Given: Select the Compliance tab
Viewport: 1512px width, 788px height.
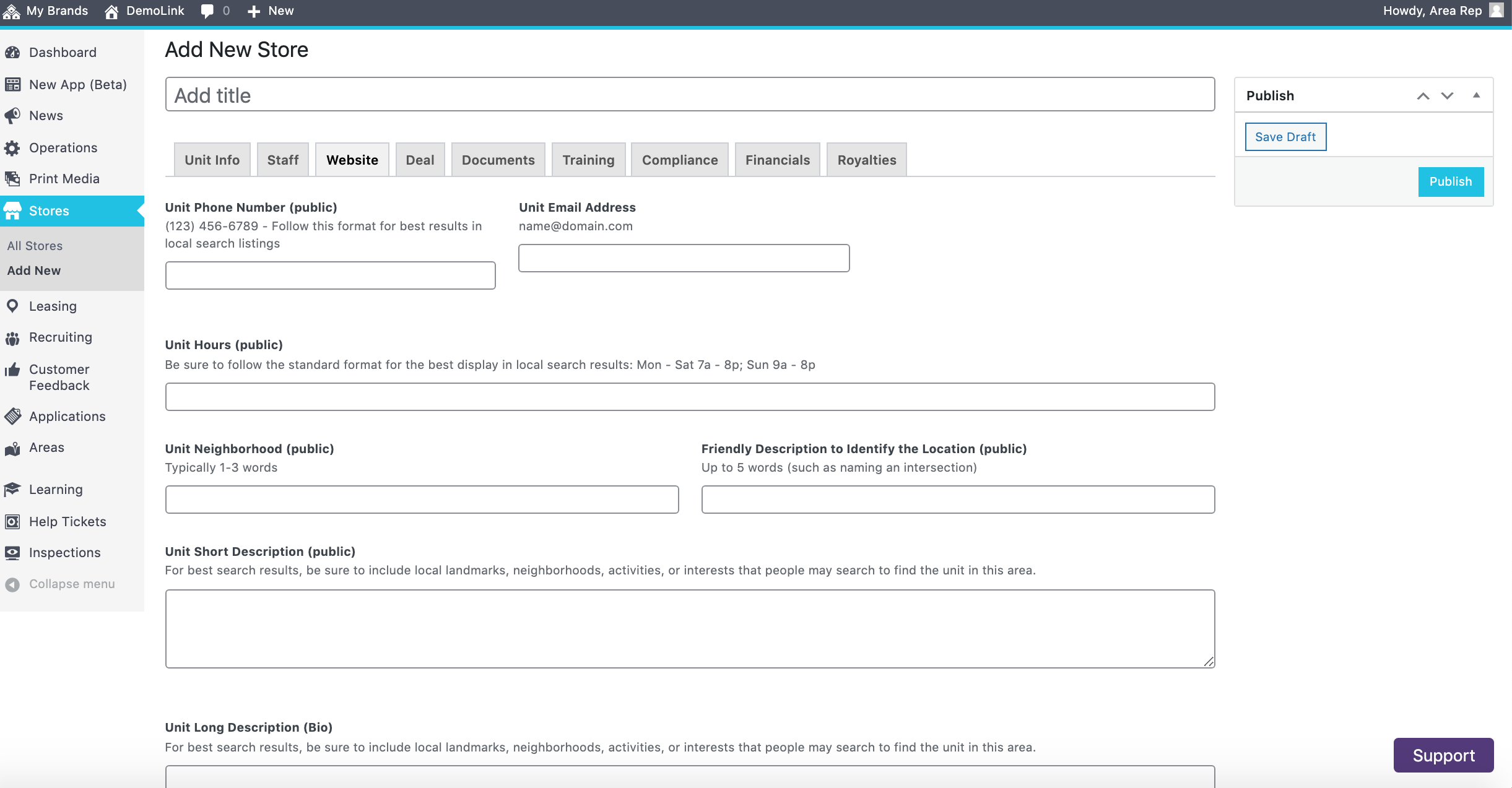Looking at the screenshot, I should coord(680,159).
